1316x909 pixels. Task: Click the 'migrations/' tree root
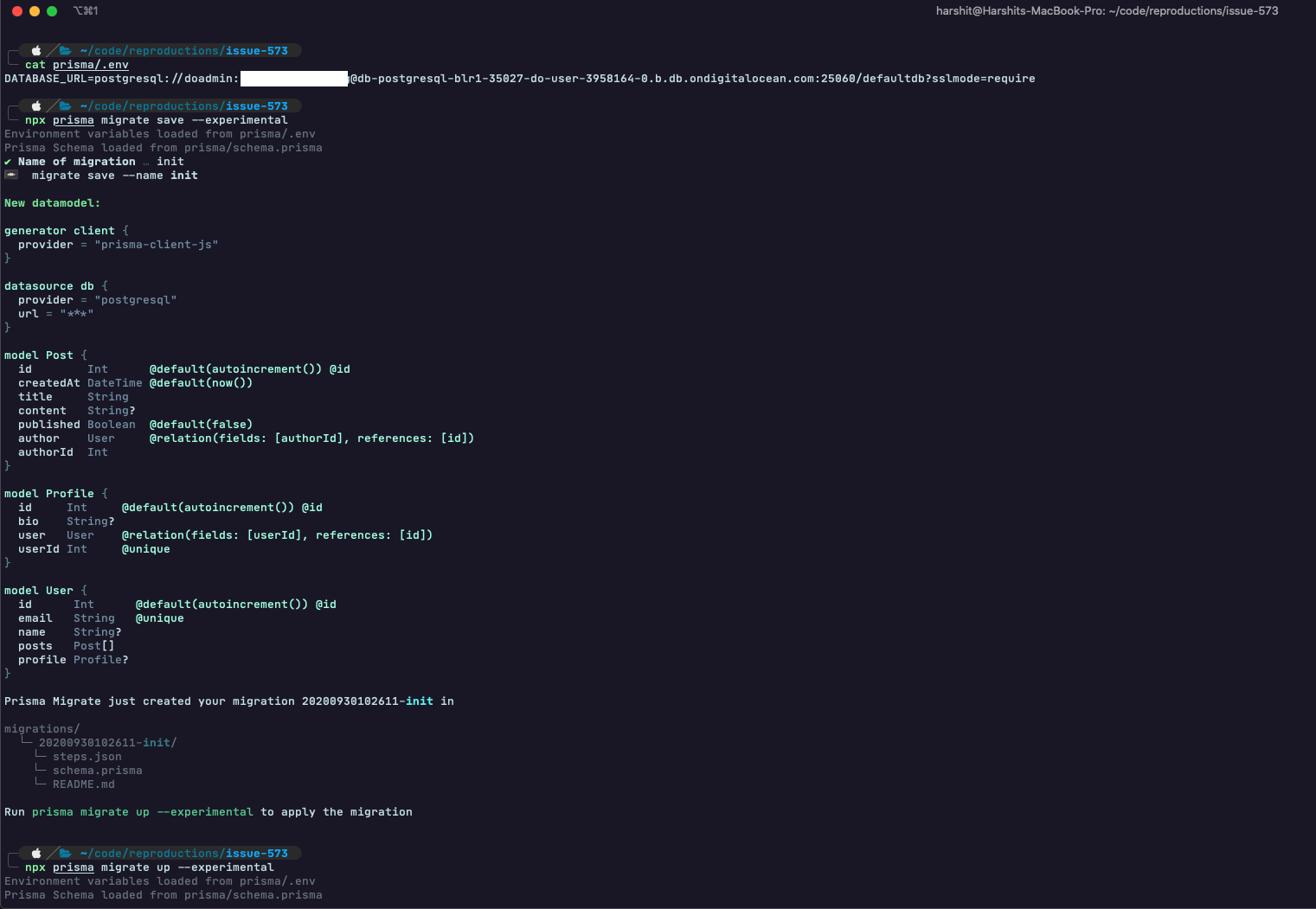(x=42, y=729)
